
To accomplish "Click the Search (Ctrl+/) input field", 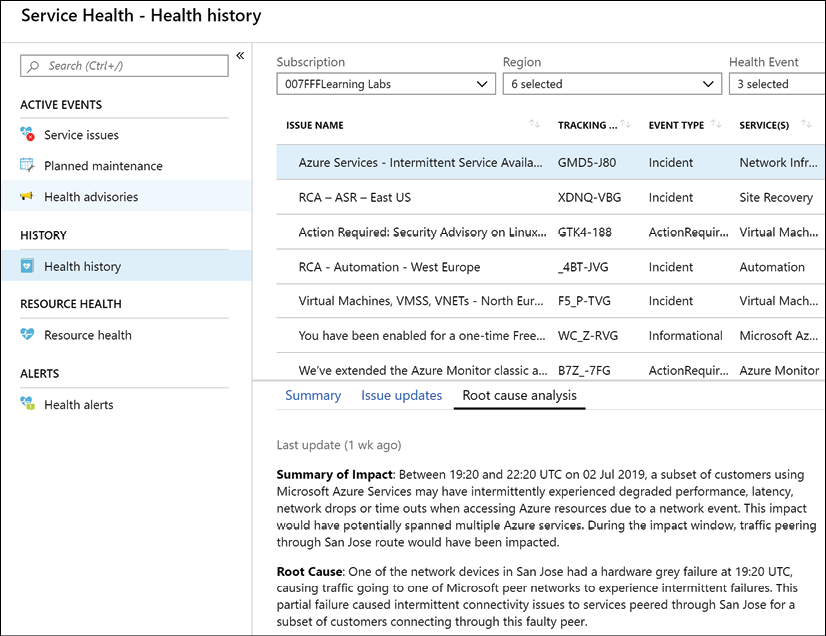I will point(124,66).
